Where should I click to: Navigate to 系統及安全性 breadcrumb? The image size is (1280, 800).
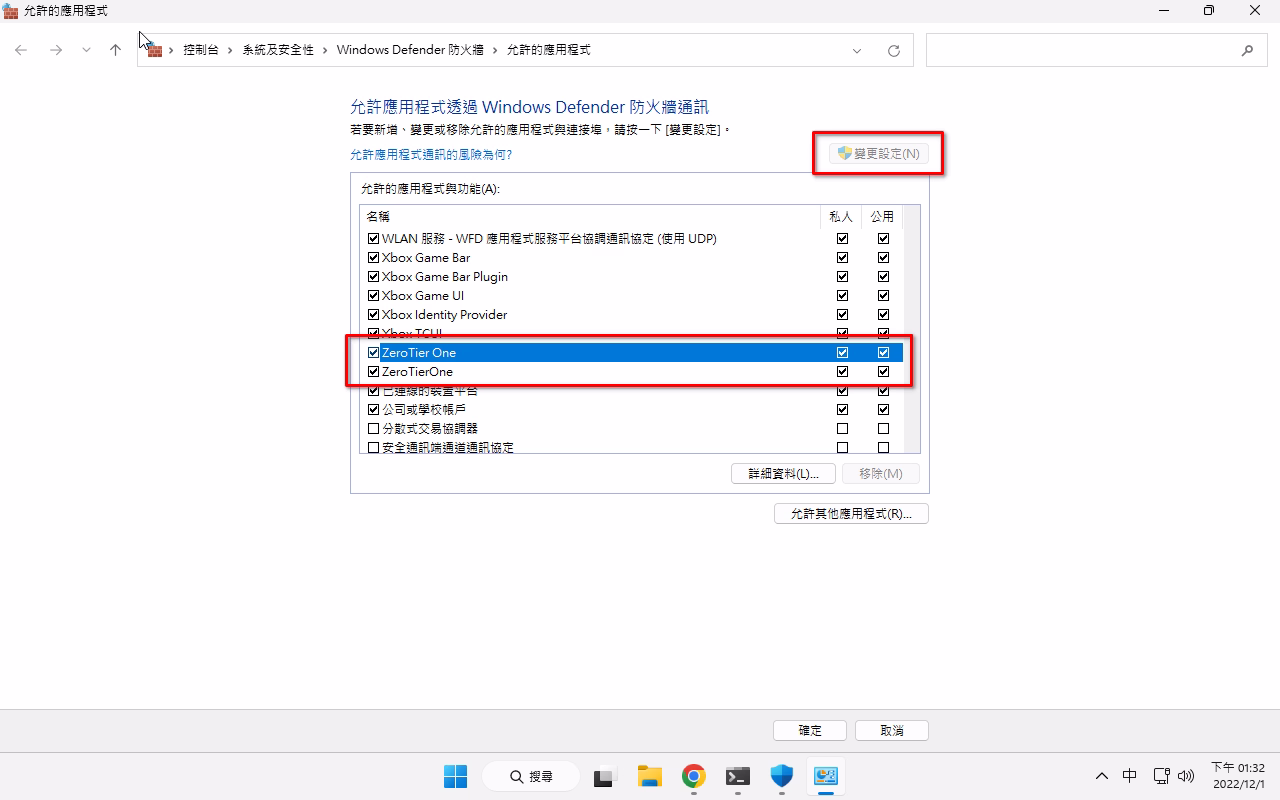pos(278,50)
